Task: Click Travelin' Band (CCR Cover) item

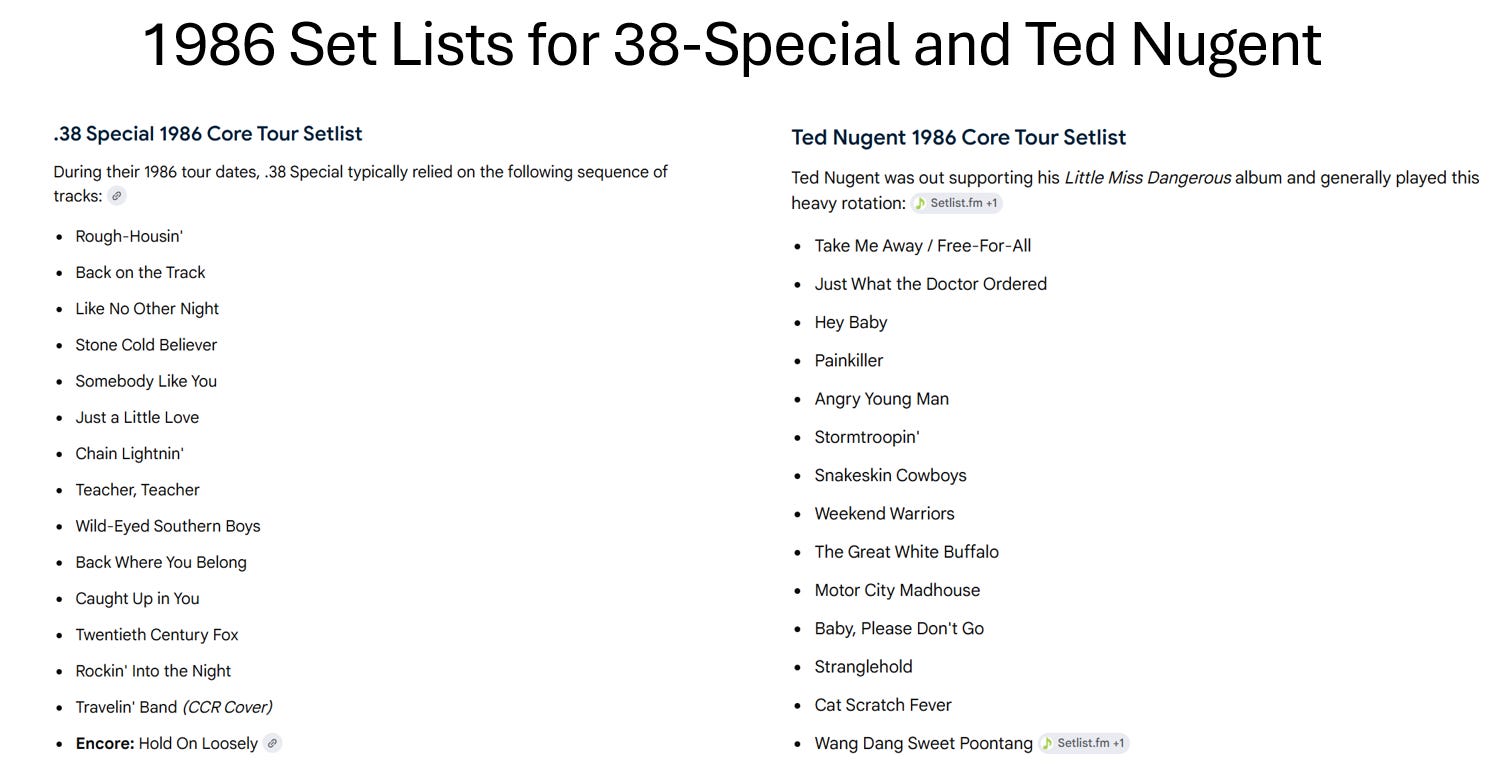Action: 174,707
